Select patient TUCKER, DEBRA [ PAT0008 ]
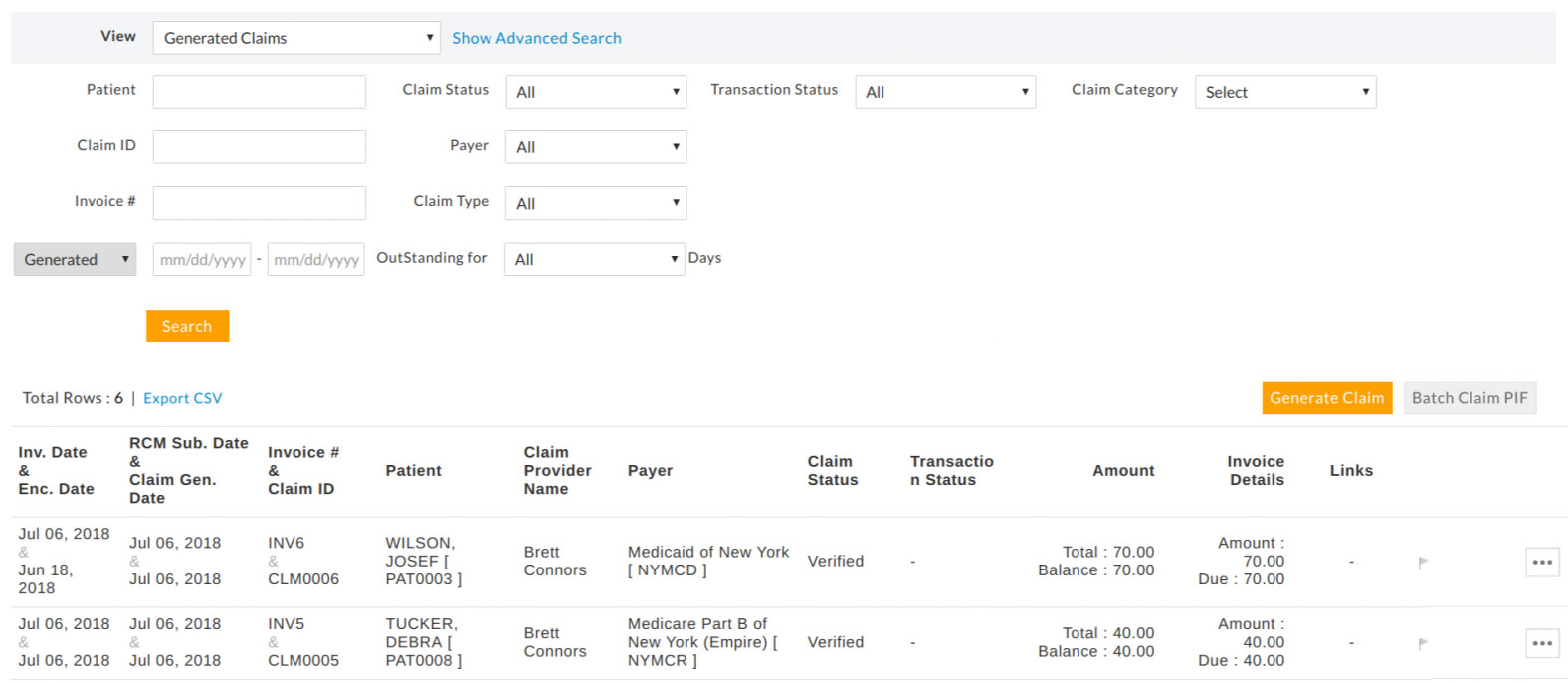The width and height of the screenshot is (1568, 683). [424, 642]
